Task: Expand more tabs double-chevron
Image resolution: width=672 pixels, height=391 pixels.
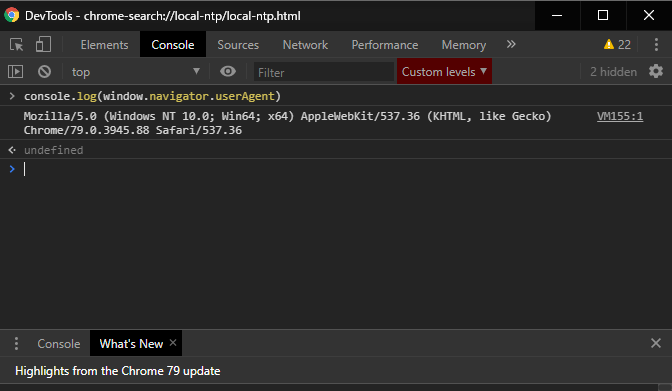Action: [x=511, y=44]
